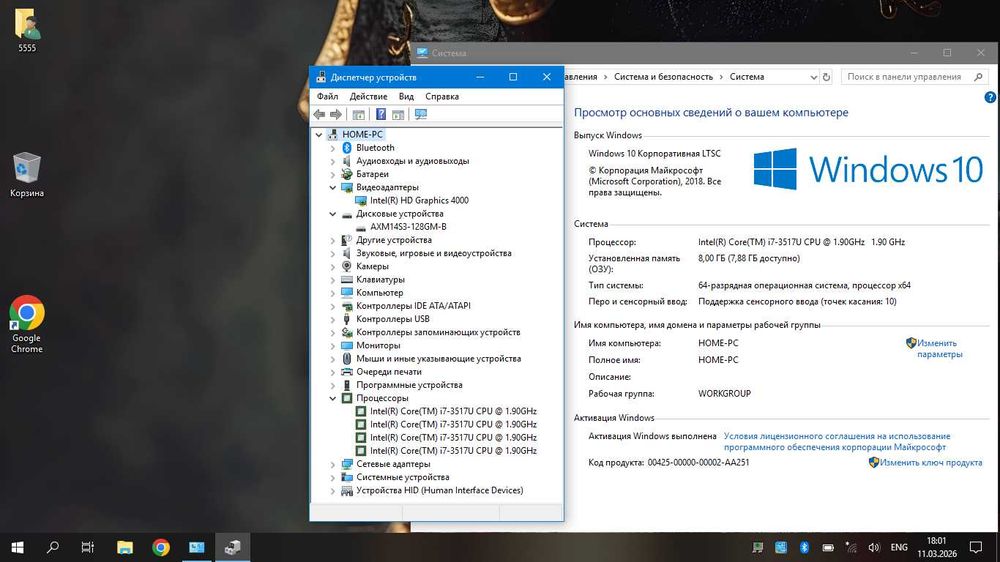Image resolution: width=1000 pixels, height=562 pixels.
Task: Open the Файл menu
Action: click(x=328, y=96)
